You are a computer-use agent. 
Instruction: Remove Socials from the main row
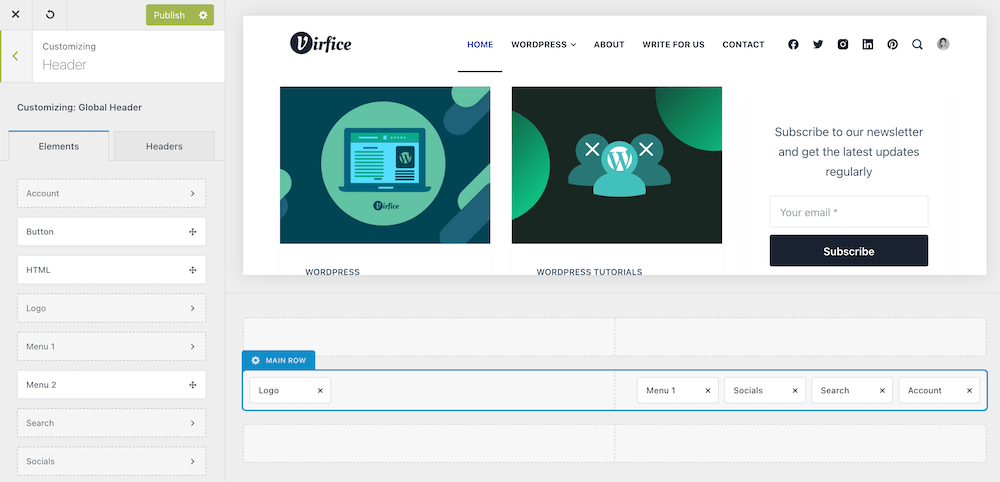(795, 390)
